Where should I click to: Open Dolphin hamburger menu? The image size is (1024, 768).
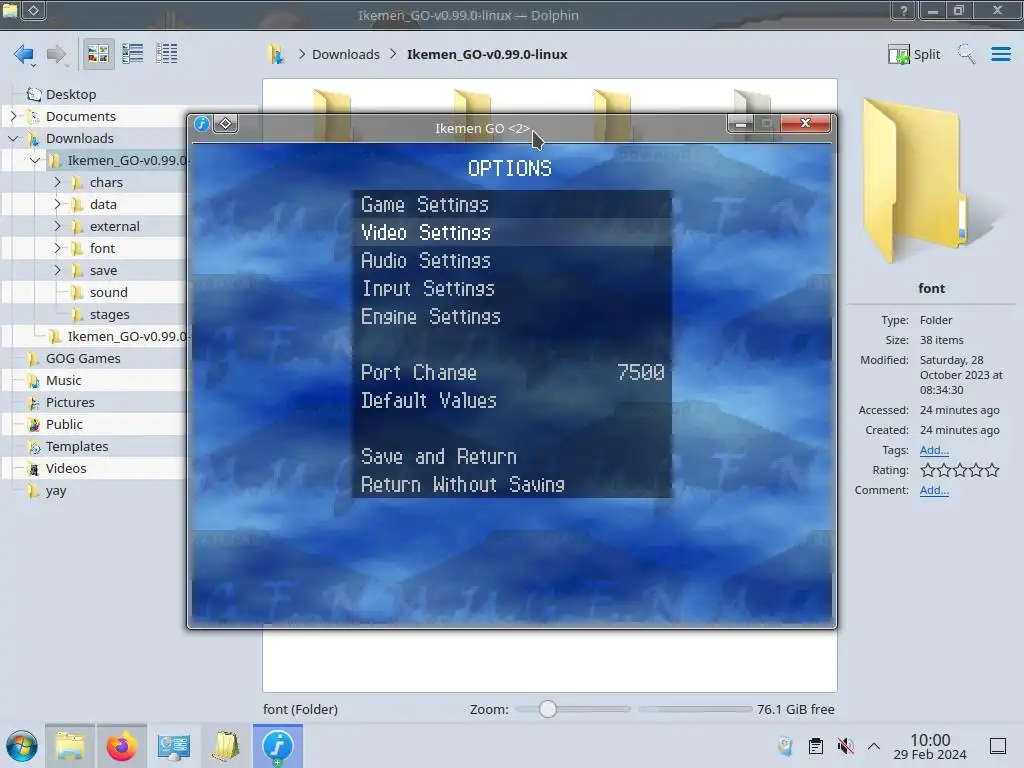tap(1000, 54)
